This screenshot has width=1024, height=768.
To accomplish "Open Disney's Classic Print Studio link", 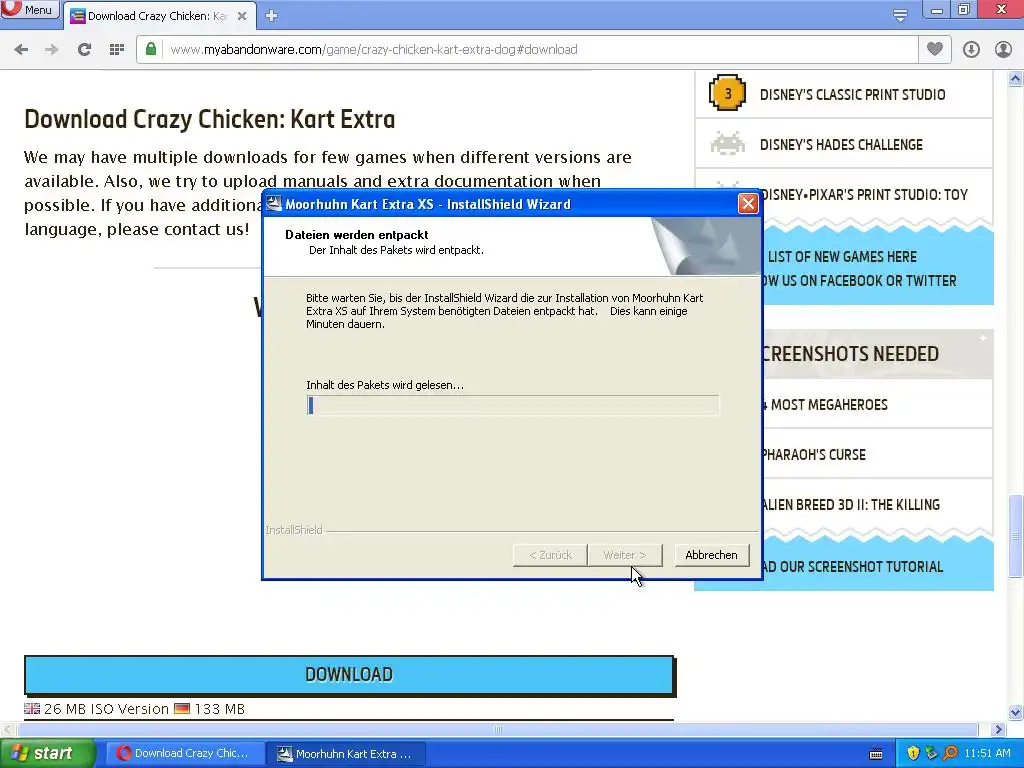I will tap(852, 95).
